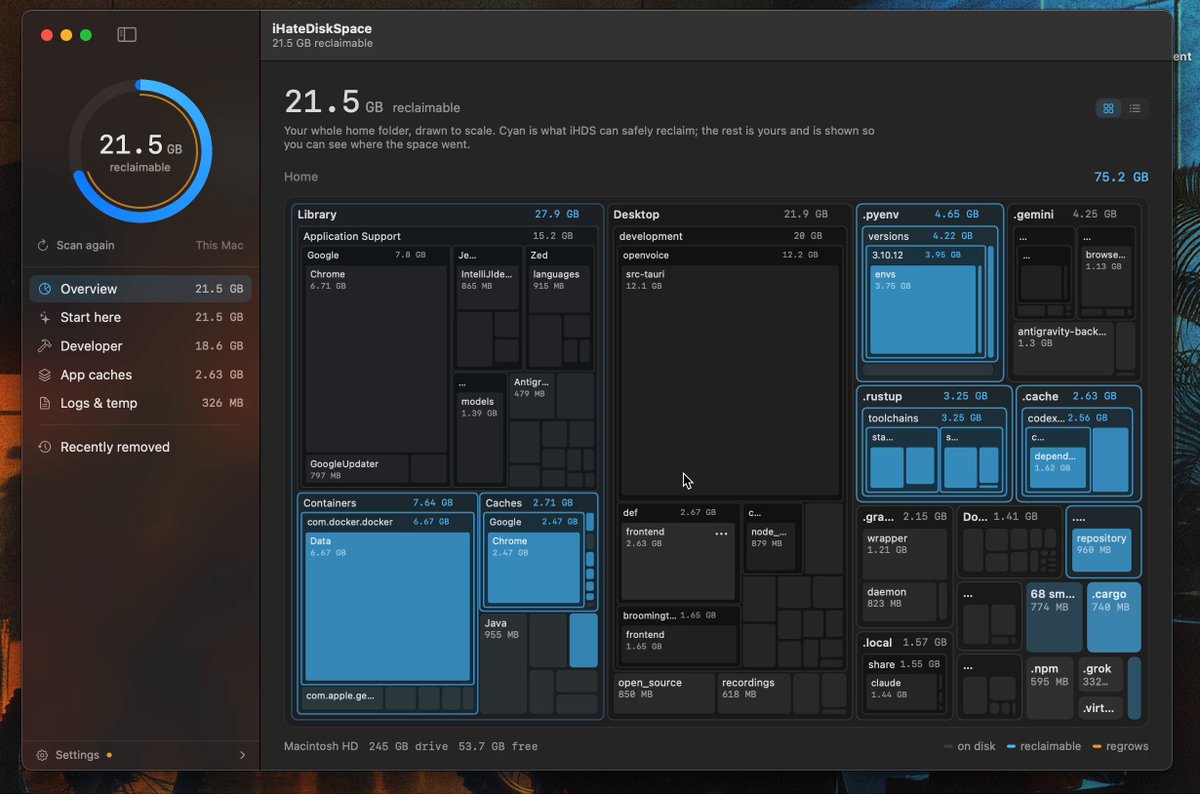Select the Docker Data 6.67 GB block
The width and height of the screenshot is (1200, 794).
tap(387, 607)
